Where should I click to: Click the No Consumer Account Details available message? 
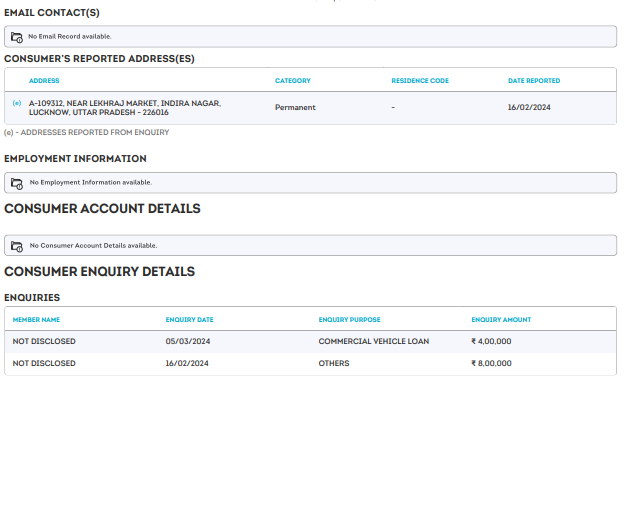point(93,246)
